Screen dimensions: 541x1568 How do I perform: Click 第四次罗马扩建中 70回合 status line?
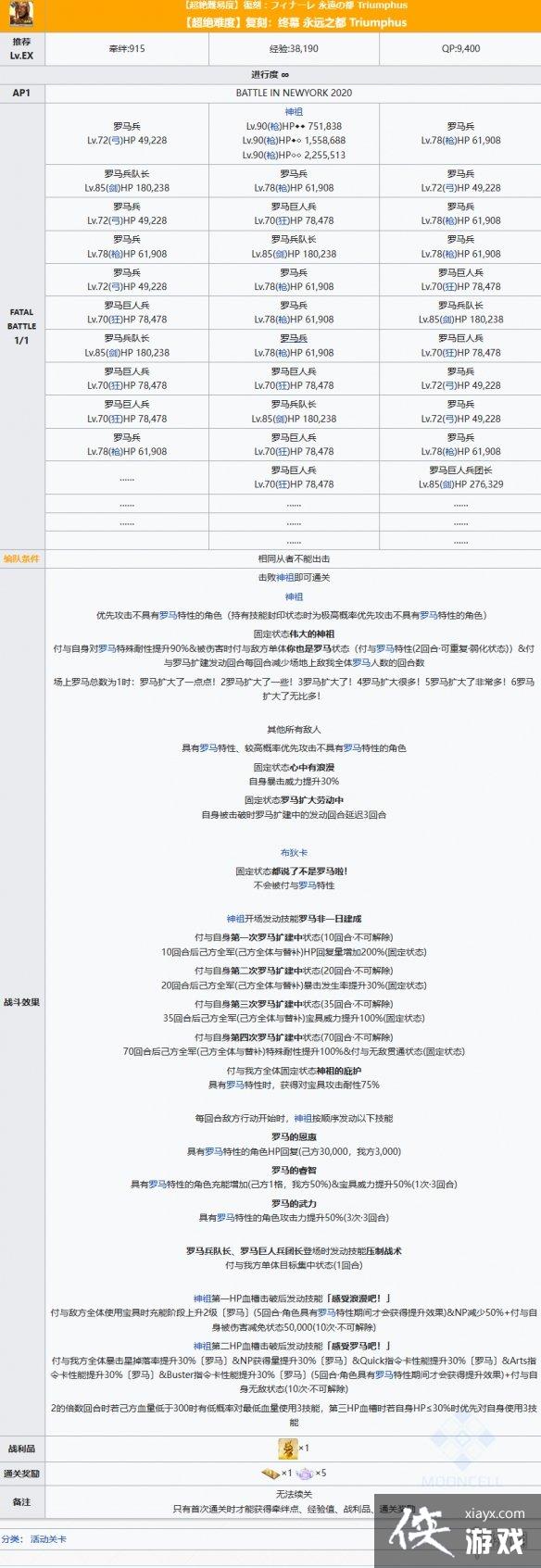pyautogui.click(x=294, y=1037)
